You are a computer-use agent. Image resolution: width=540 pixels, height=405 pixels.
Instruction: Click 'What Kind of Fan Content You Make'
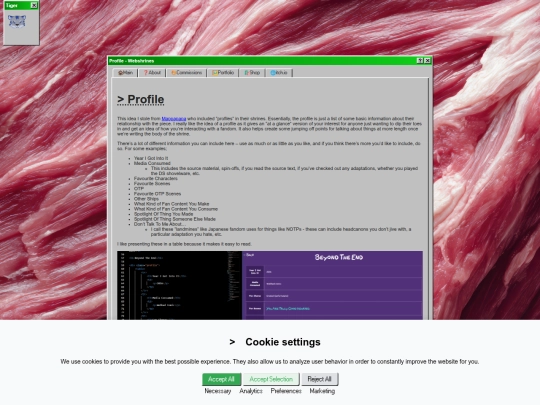tap(172, 204)
